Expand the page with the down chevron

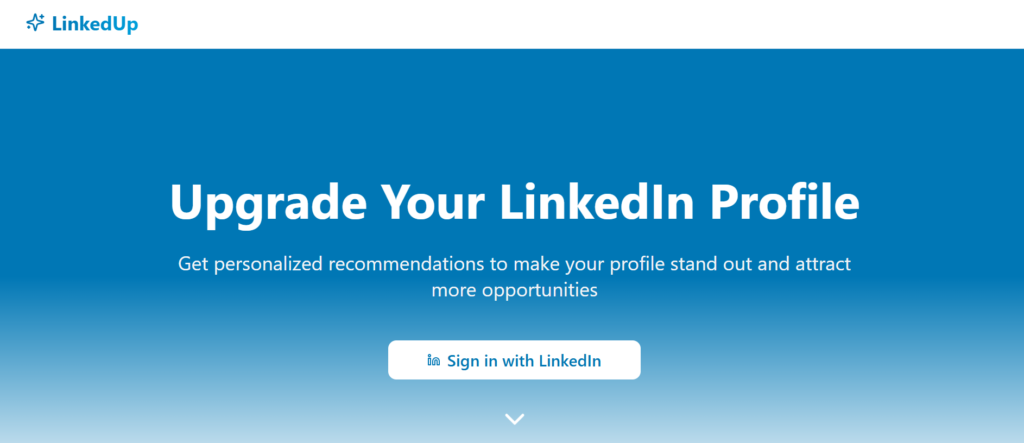click(514, 419)
